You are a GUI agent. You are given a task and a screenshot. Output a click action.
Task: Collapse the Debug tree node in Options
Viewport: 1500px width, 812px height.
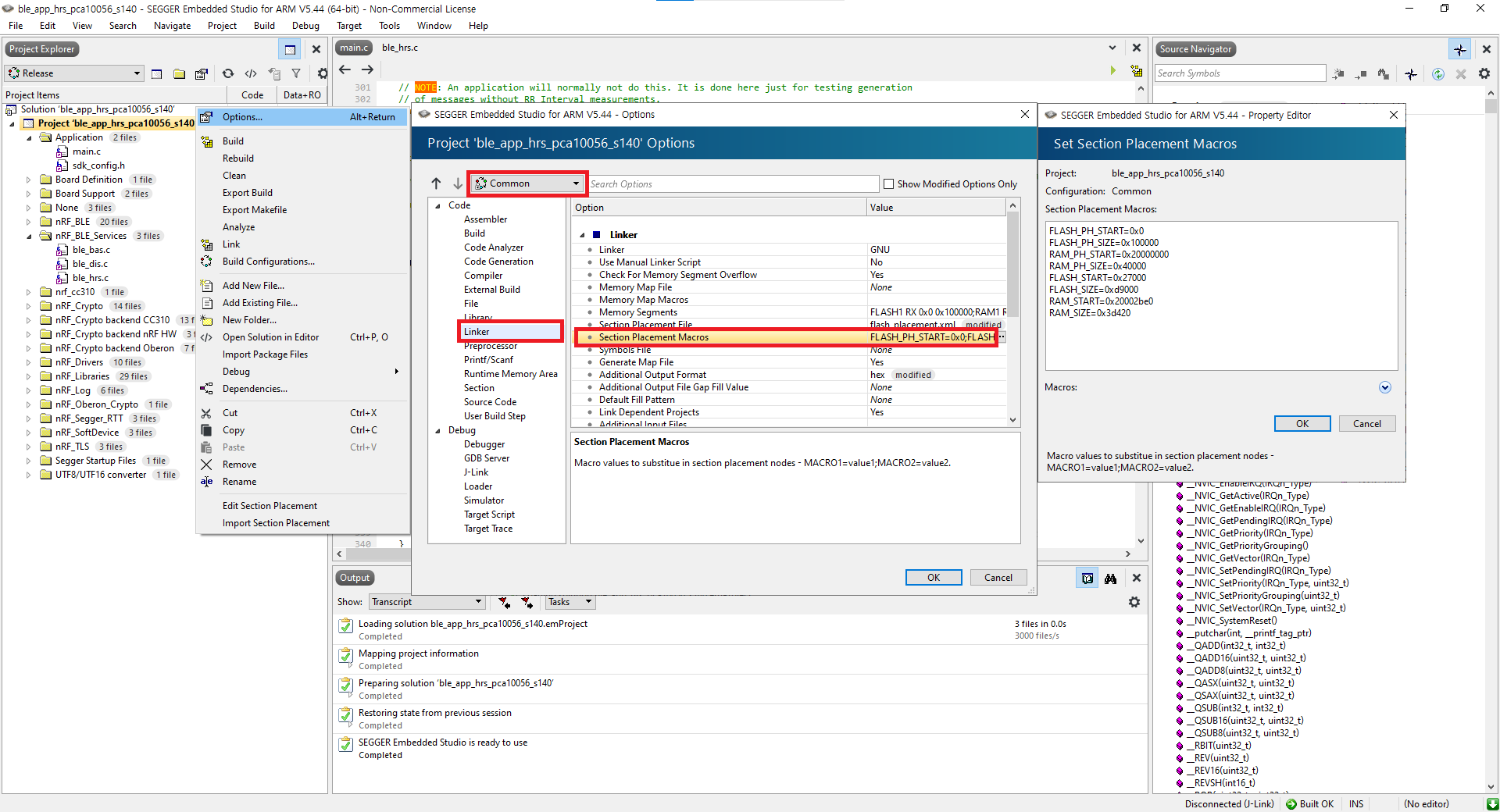click(437, 431)
